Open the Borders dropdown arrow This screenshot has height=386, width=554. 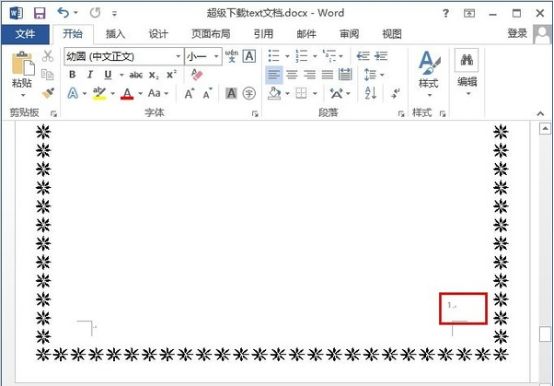[315, 94]
